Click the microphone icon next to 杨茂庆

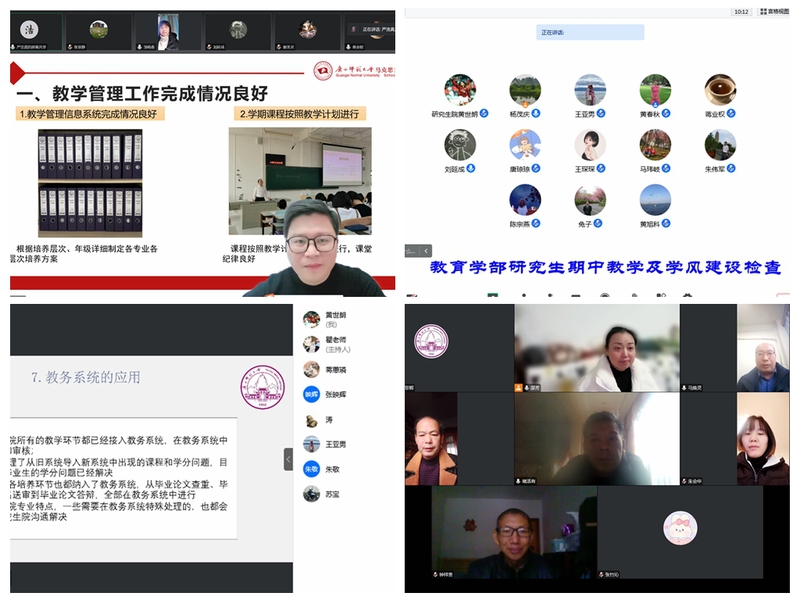(x=536, y=113)
